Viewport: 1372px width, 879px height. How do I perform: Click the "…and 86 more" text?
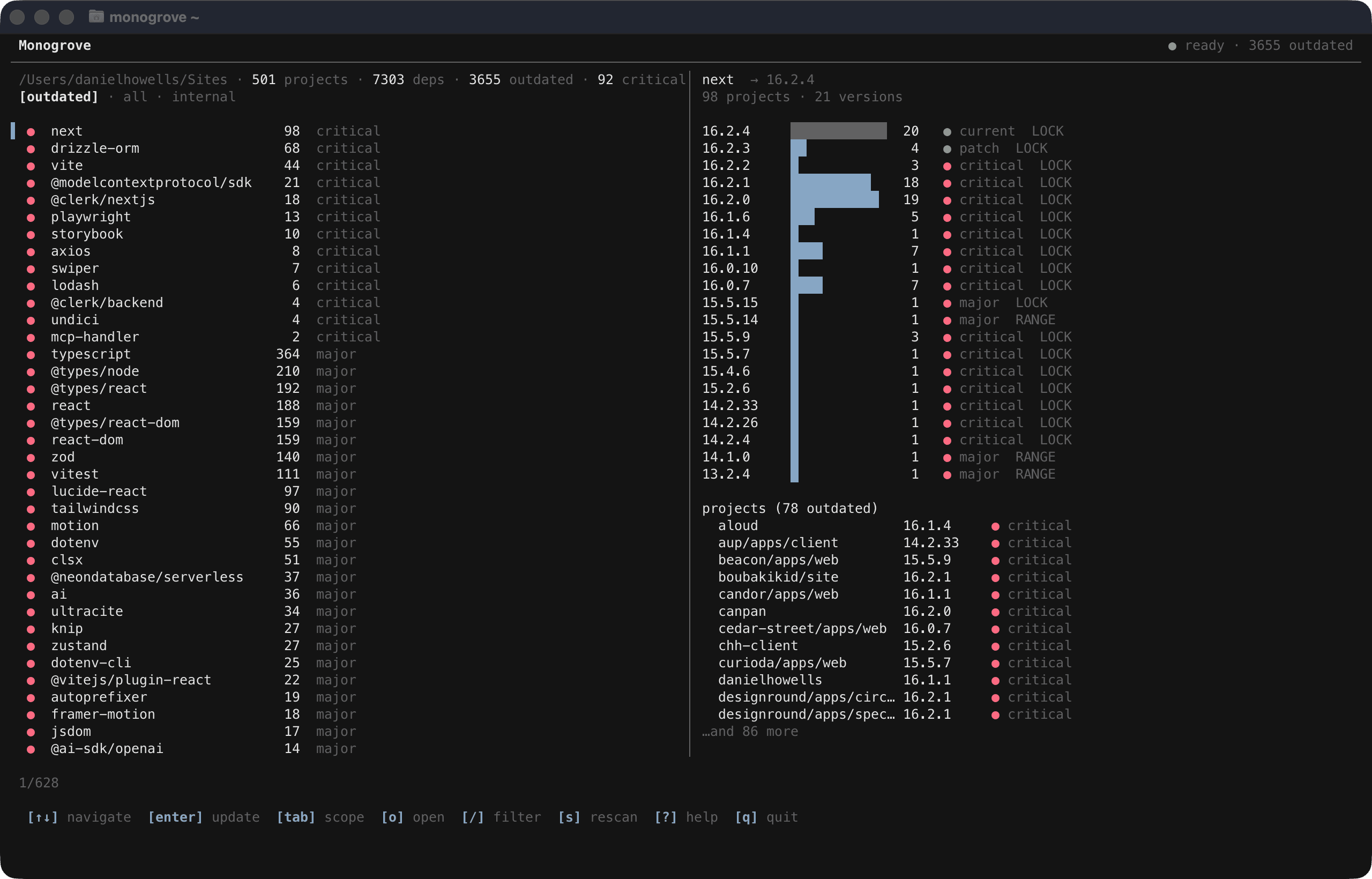click(x=750, y=731)
